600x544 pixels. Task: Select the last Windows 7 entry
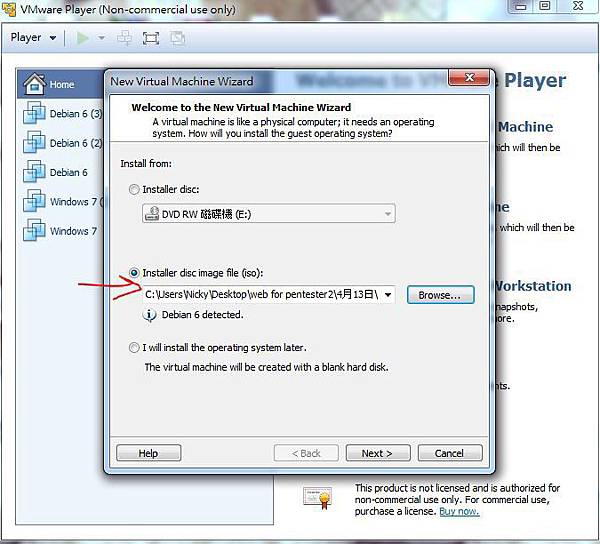coord(60,231)
